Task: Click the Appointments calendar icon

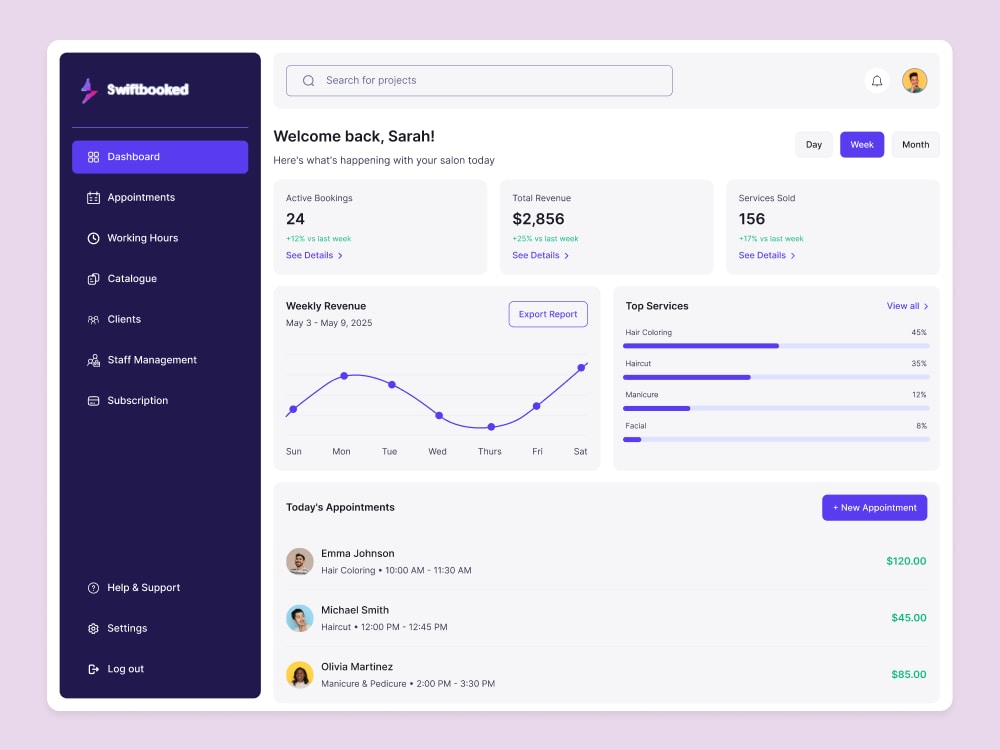Action: [93, 198]
